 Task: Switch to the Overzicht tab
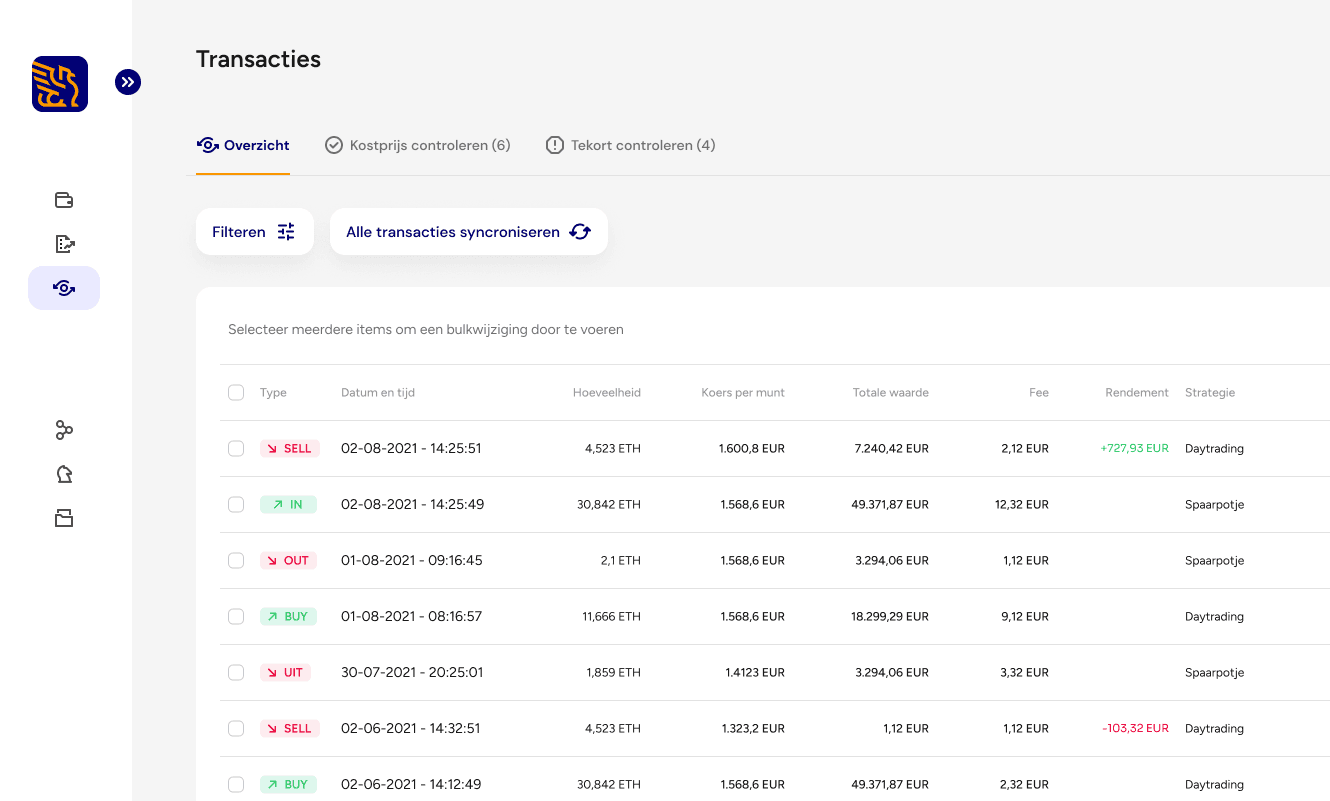(x=243, y=145)
